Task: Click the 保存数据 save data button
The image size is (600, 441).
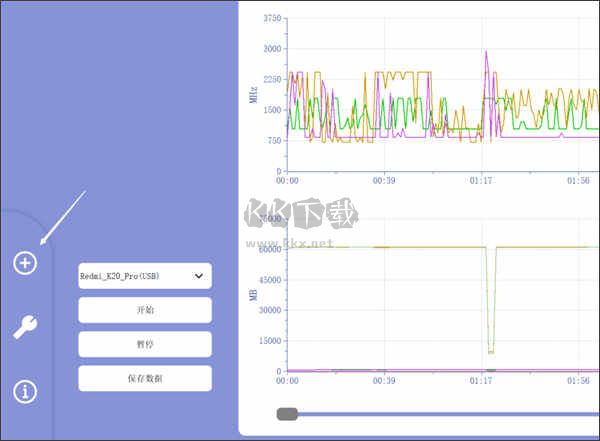Action: 145,379
